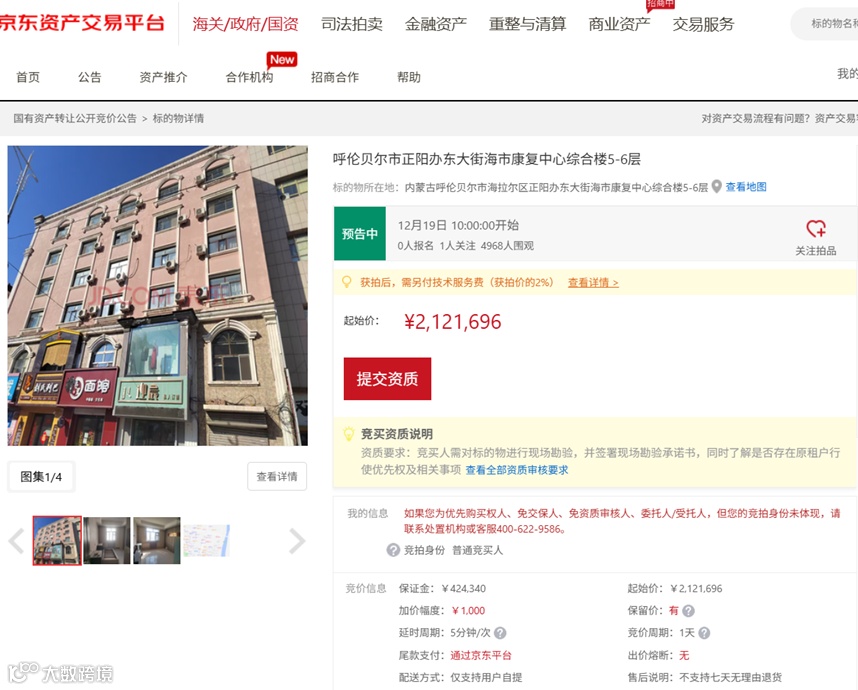Select the third interior room thumbnail
Viewport: 858px width, 690px height.
pyautogui.click(x=156, y=541)
